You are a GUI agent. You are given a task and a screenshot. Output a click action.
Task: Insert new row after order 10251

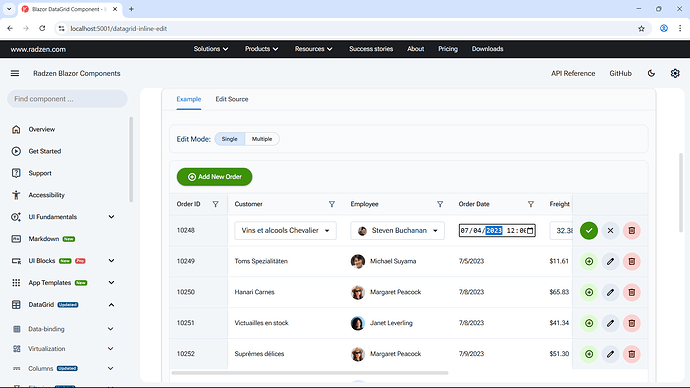[x=589, y=323]
